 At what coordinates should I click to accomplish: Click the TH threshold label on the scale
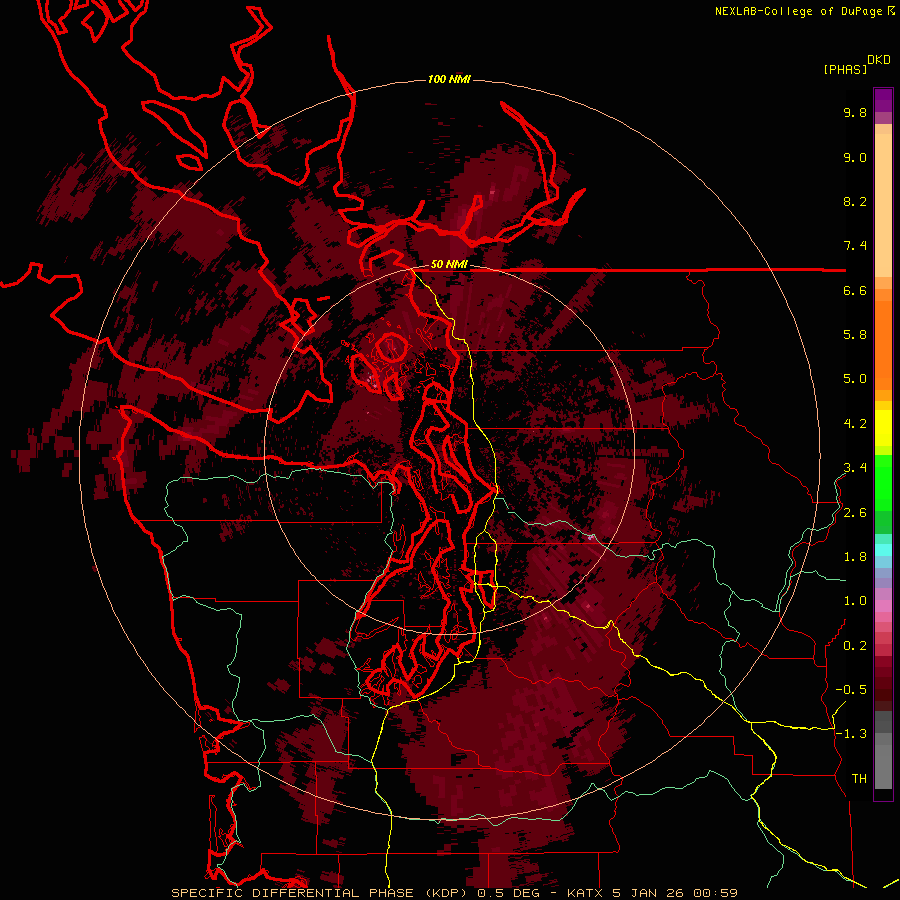click(x=859, y=778)
